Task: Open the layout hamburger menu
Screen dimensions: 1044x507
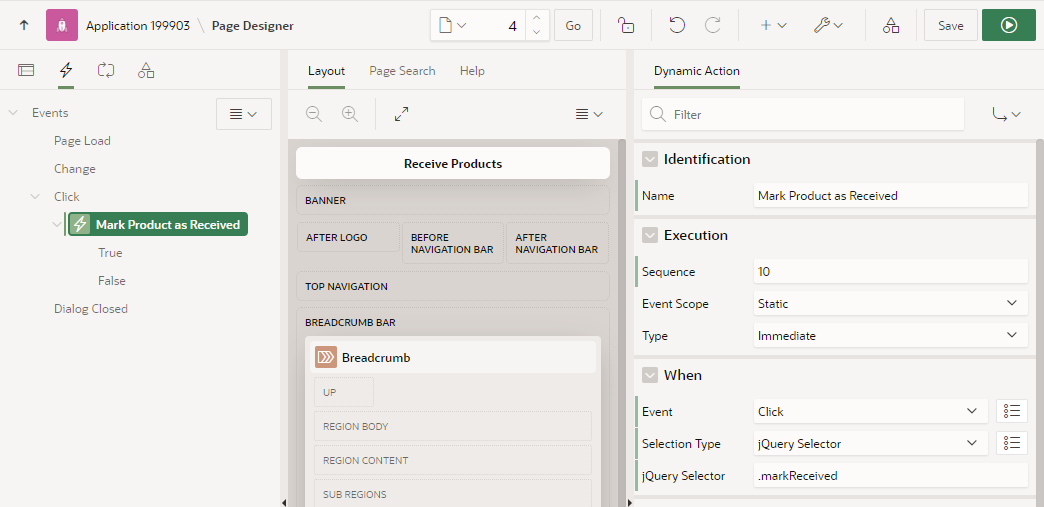Action: [x=589, y=114]
